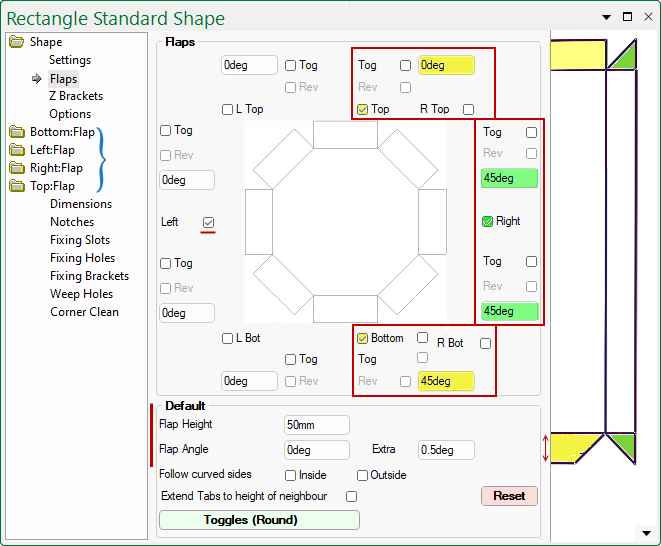
Task: Edit the Extra 0.5deg field
Action: pyautogui.click(x=446, y=450)
